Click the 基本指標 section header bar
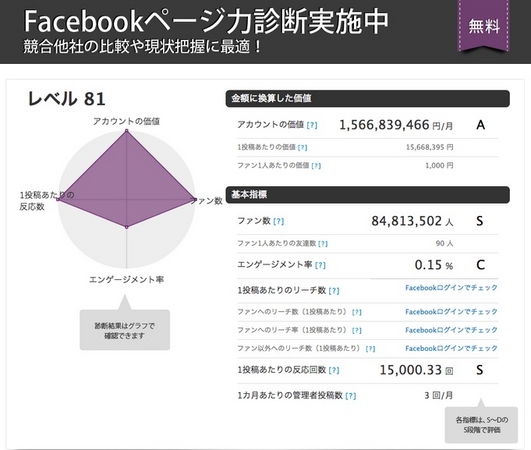Image resolution: width=531 pixels, height=450 pixels. pos(367,195)
